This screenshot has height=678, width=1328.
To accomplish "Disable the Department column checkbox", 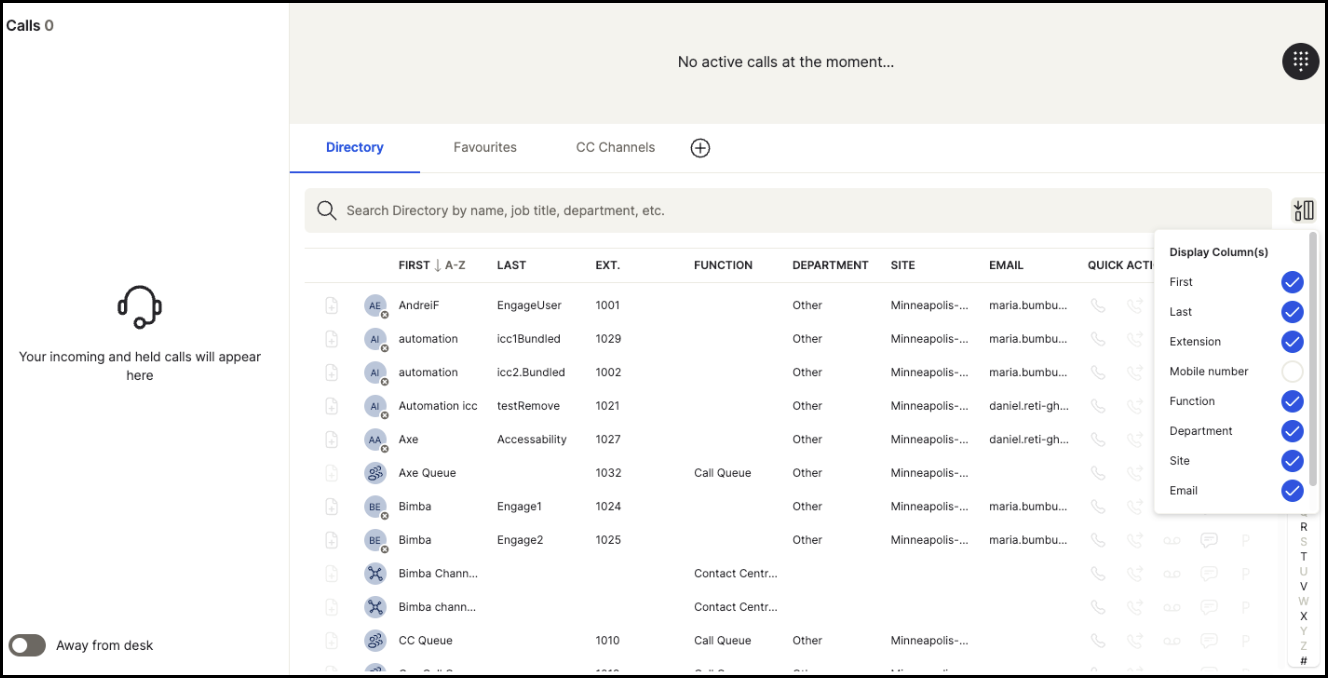I will click(x=1292, y=431).
